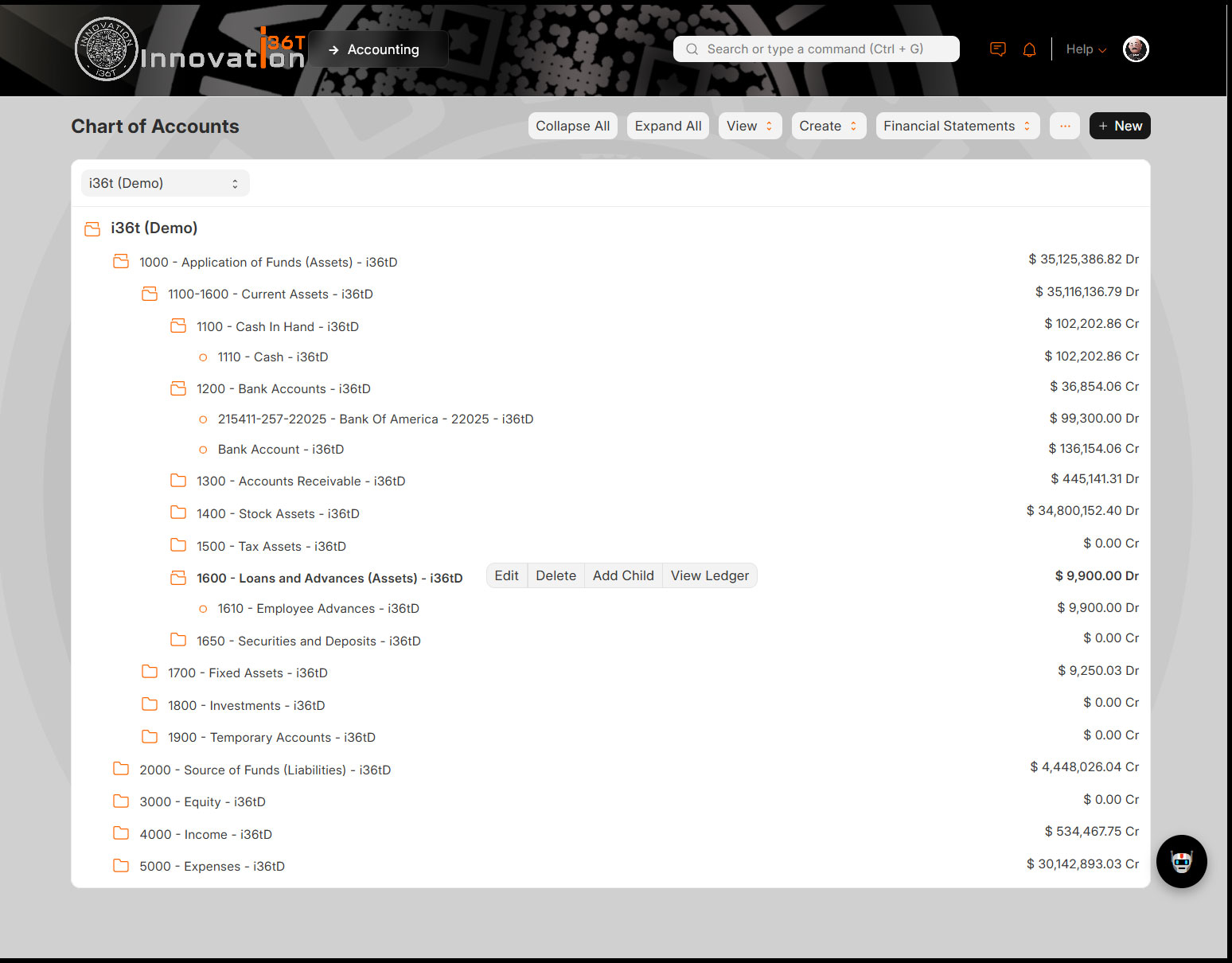Open the notifications bell icon
This screenshot has height=963, width=1232.
[1029, 49]
